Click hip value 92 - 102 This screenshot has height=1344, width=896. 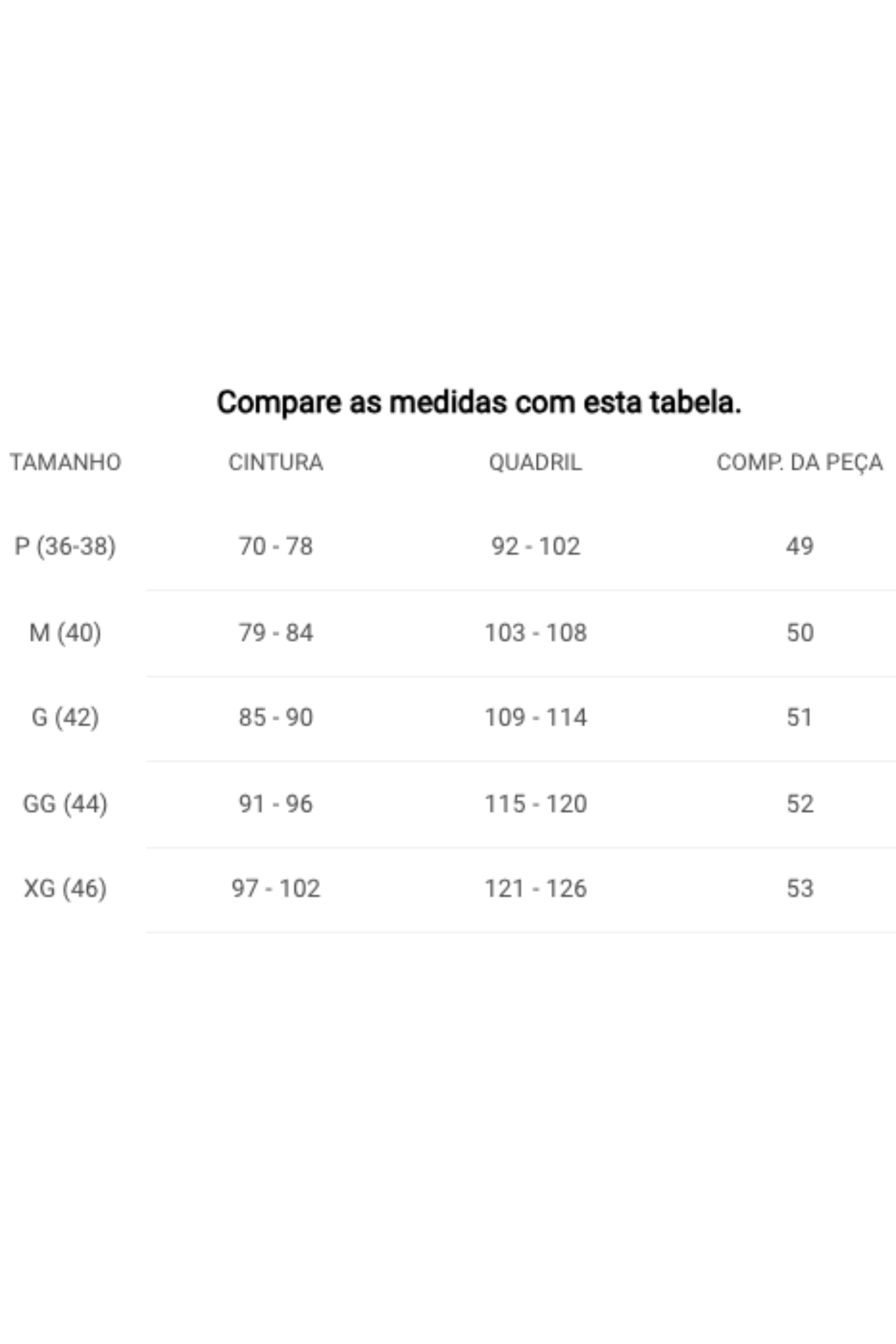click(535, 546)
